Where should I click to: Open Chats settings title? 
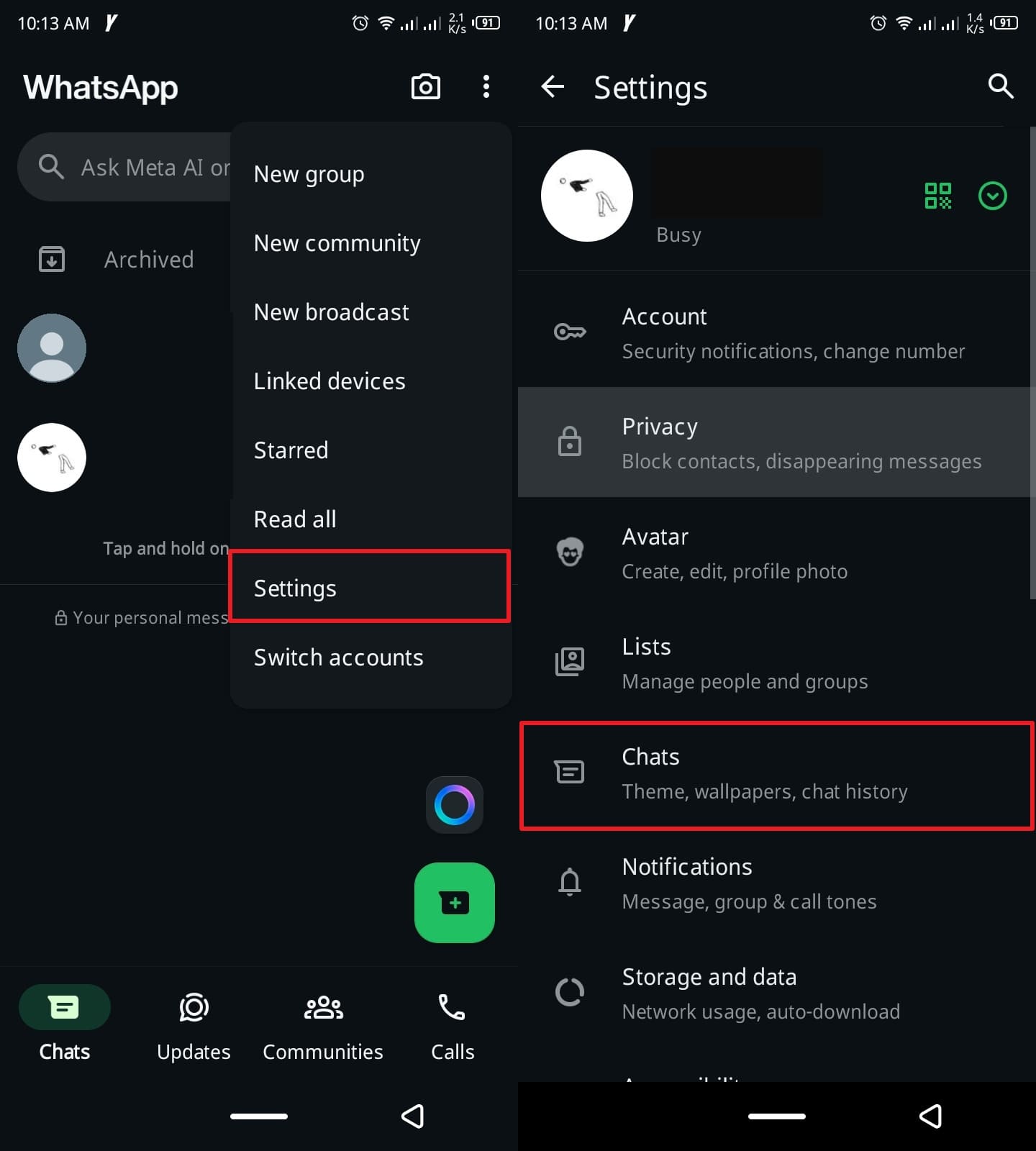point(651,757)
